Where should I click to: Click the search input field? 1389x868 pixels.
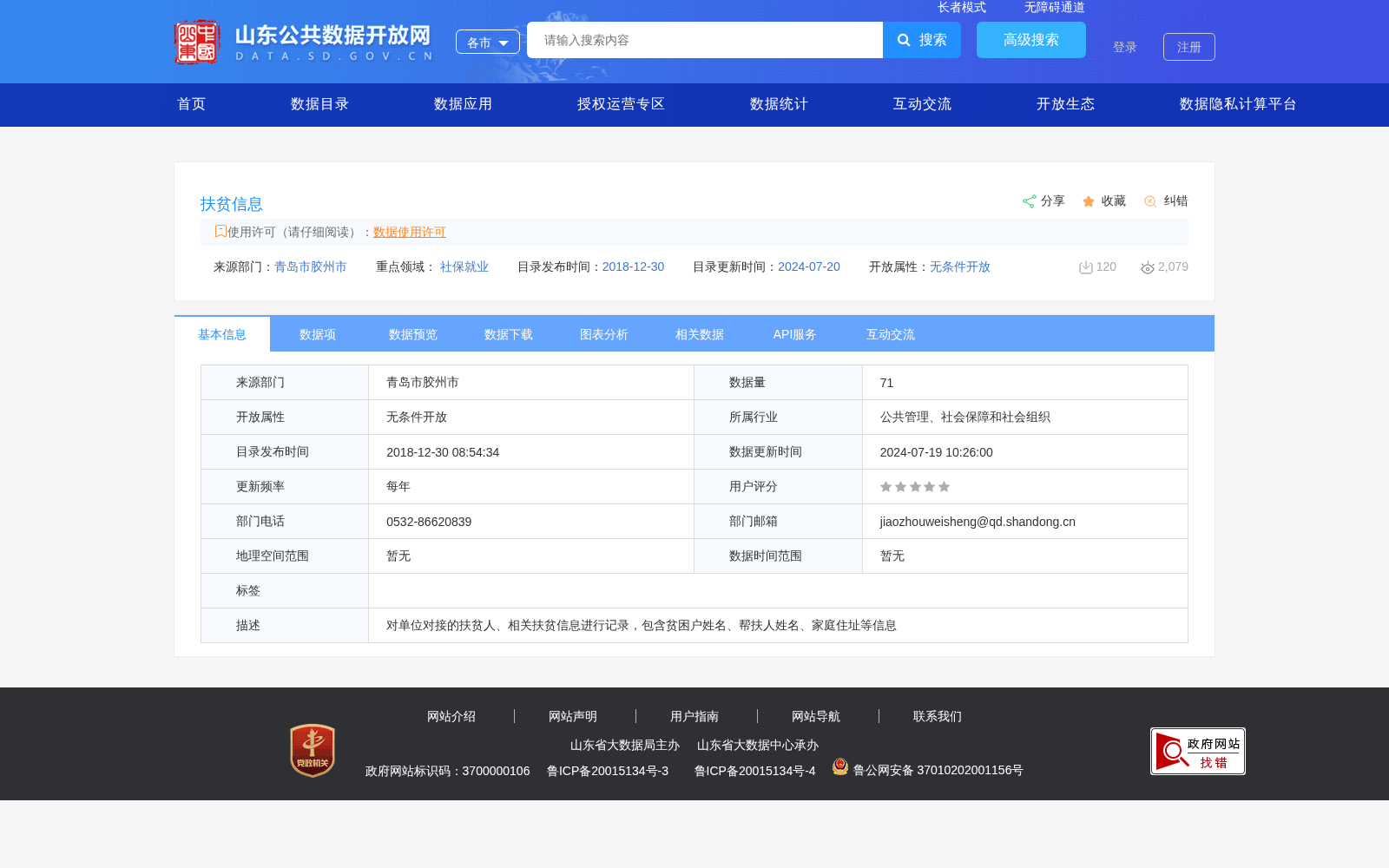(x=705, y=40)
